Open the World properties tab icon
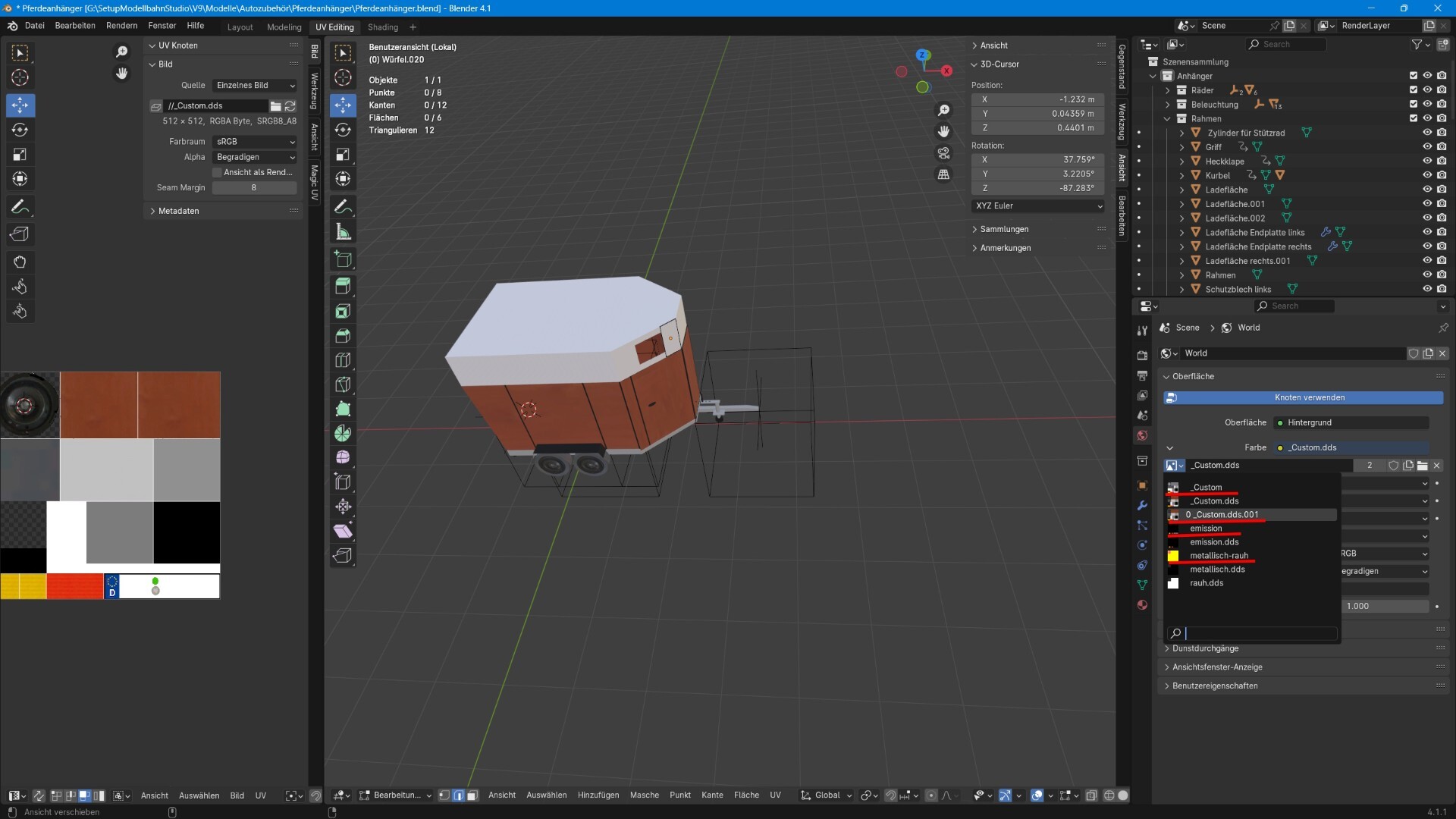 coord(1142,435)
